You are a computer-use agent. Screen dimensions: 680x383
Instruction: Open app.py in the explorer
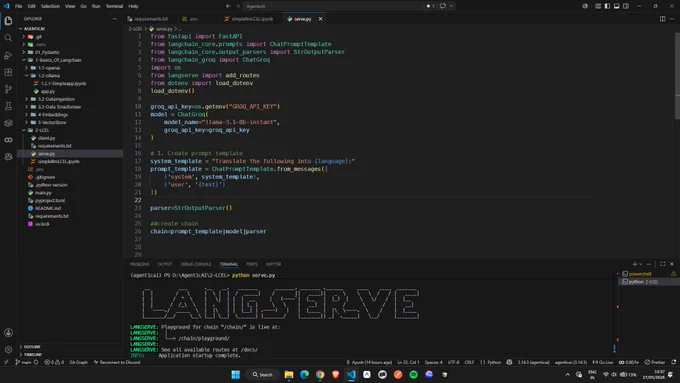[48, 91]
